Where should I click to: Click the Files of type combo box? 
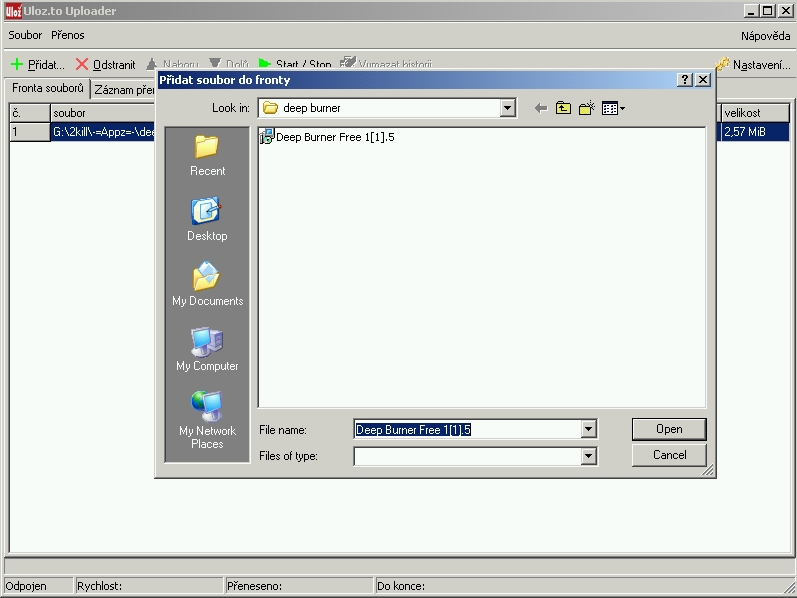[476, 456]
